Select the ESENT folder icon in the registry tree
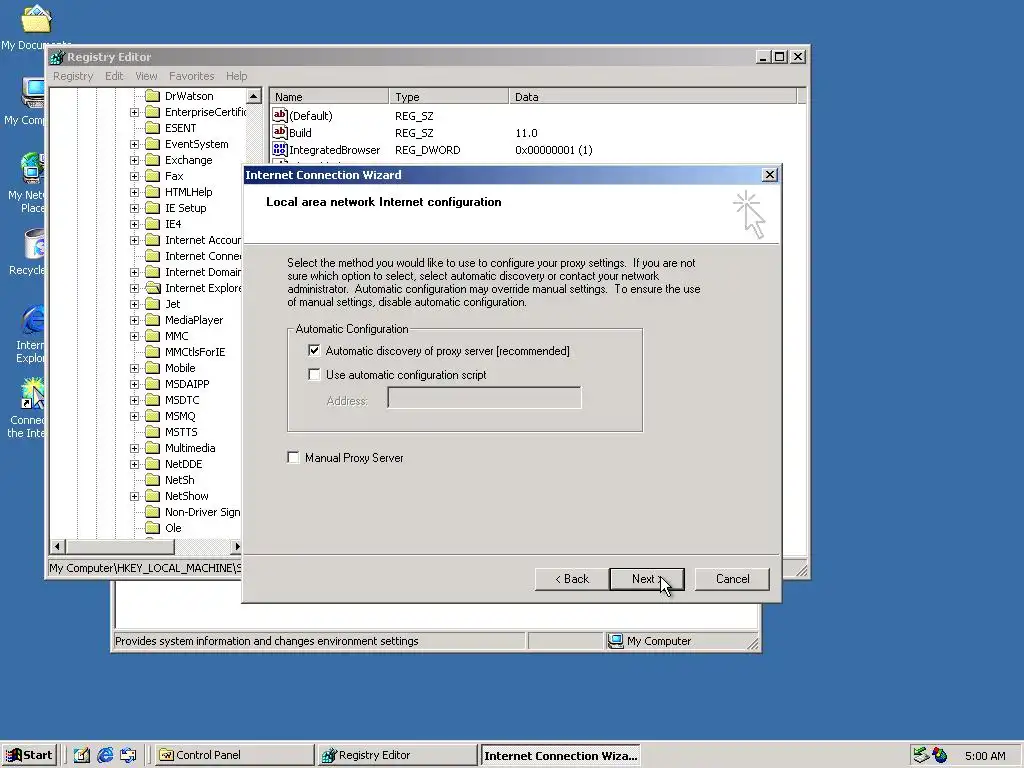Image resolution: width=1024 pixels, height=768 pixels. 153,128
